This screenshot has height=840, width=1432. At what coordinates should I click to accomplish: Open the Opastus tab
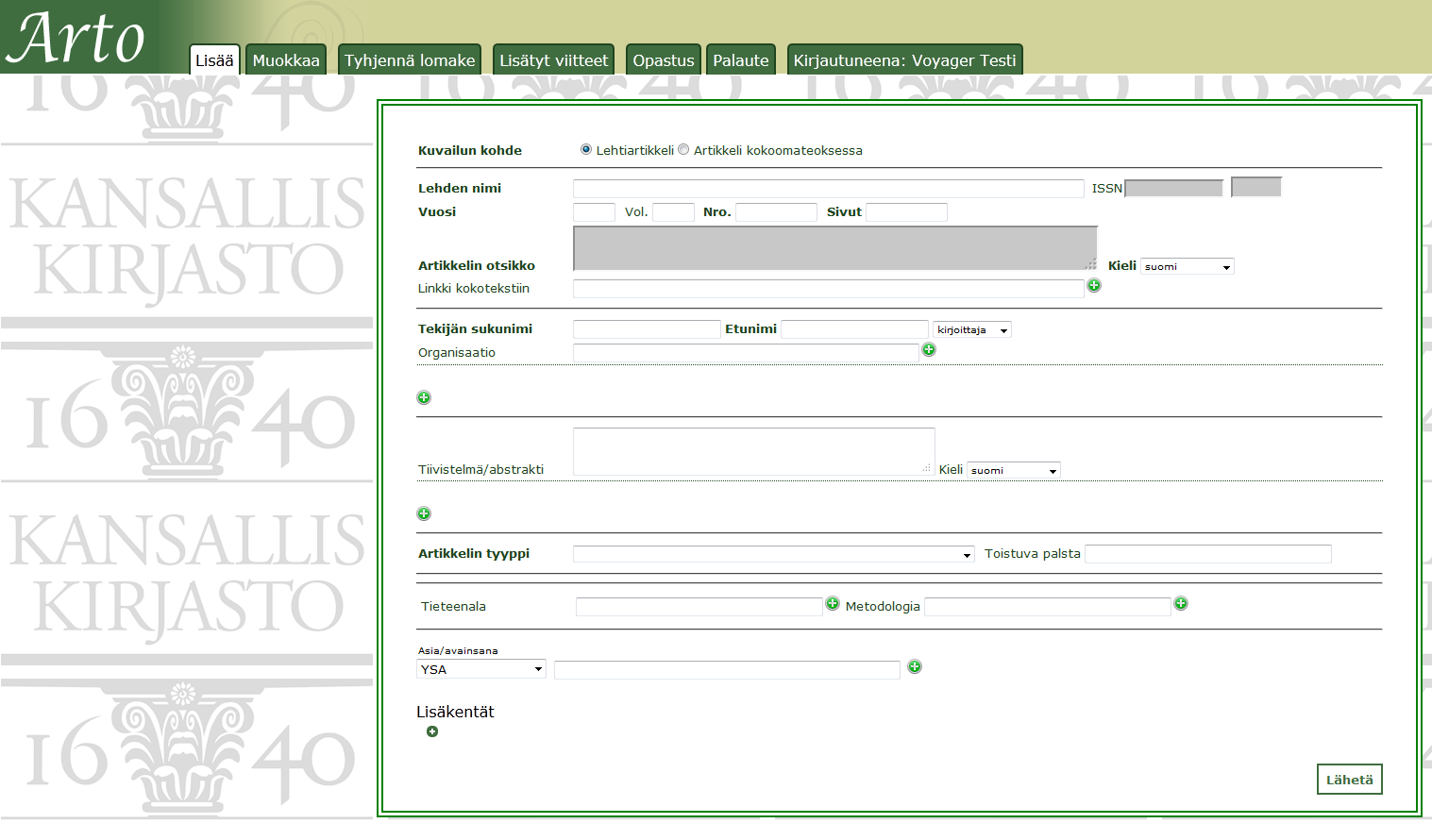[664, 59]
